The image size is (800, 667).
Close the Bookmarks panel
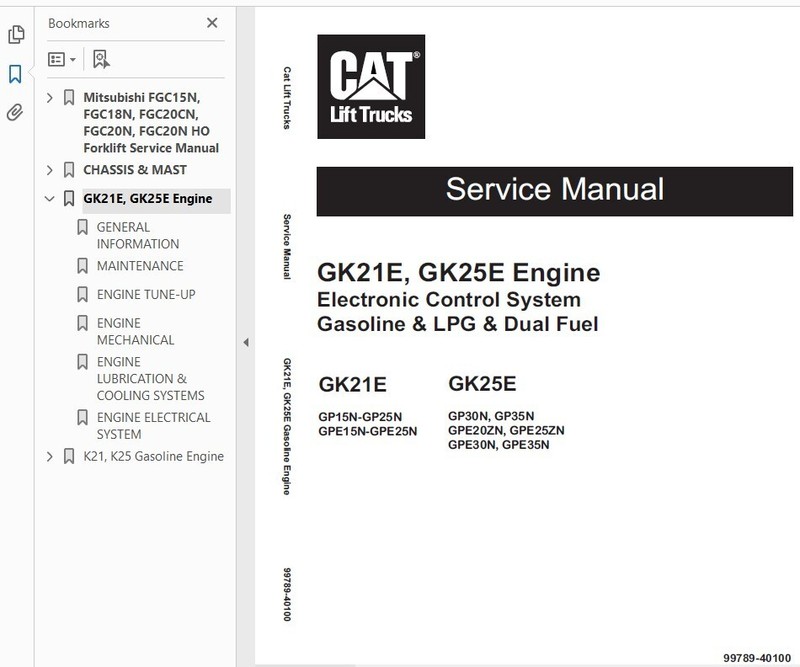[212, 22]
